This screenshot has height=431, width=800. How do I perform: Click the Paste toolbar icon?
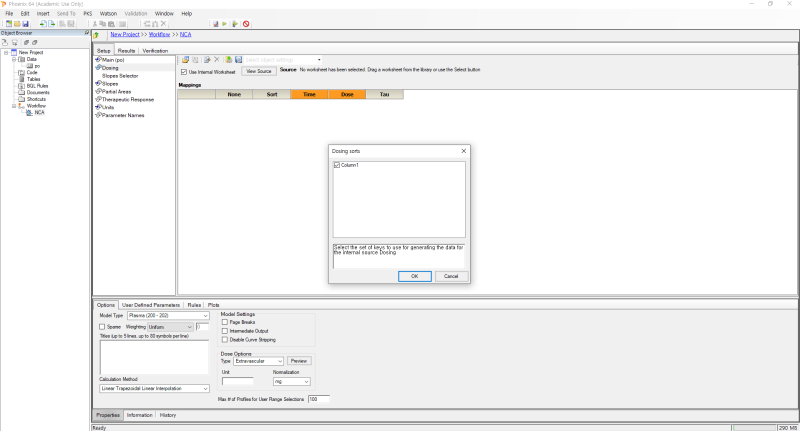[111, 24]
